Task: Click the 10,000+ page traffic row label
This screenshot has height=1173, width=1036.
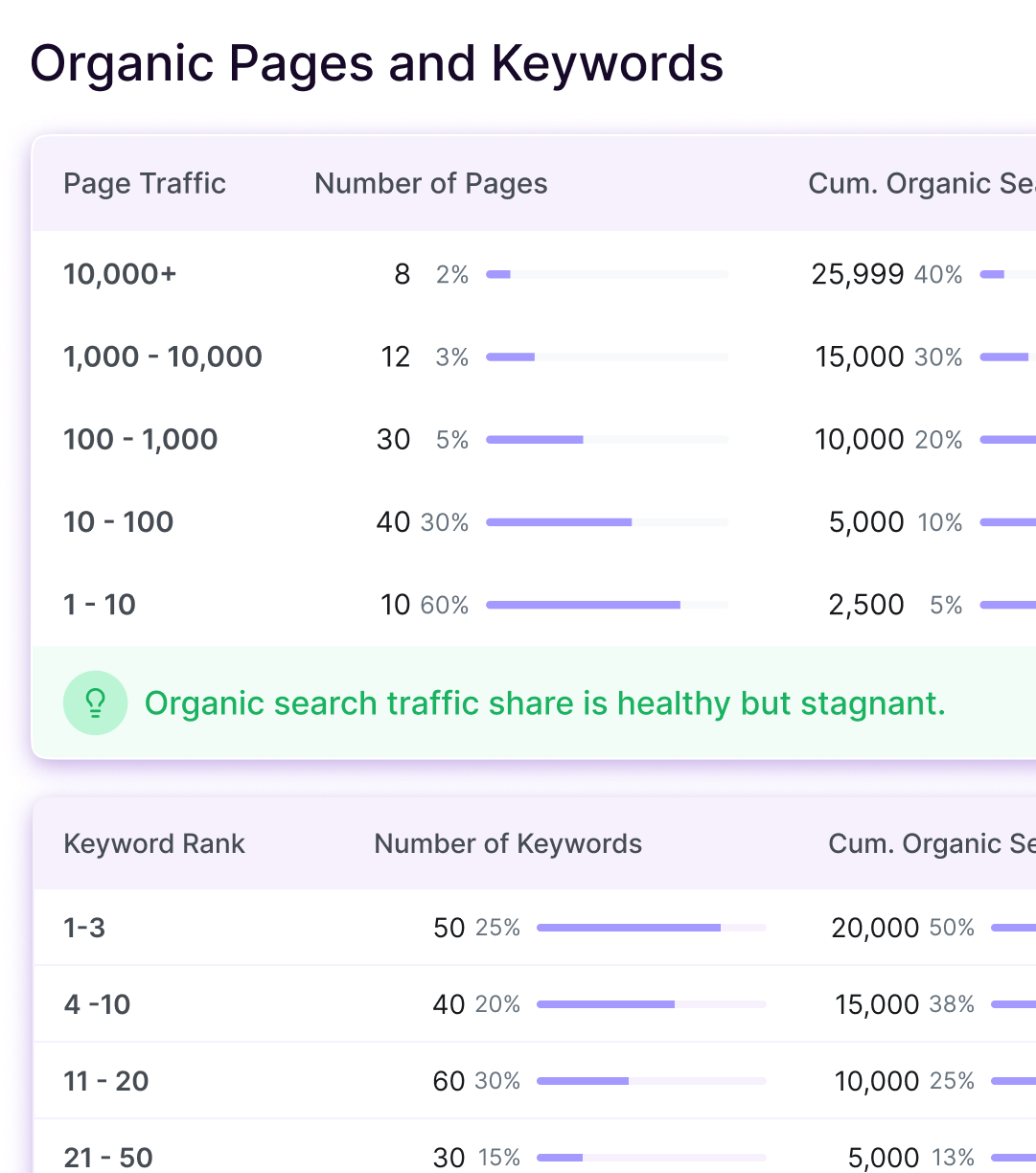Action: [120, 275]
